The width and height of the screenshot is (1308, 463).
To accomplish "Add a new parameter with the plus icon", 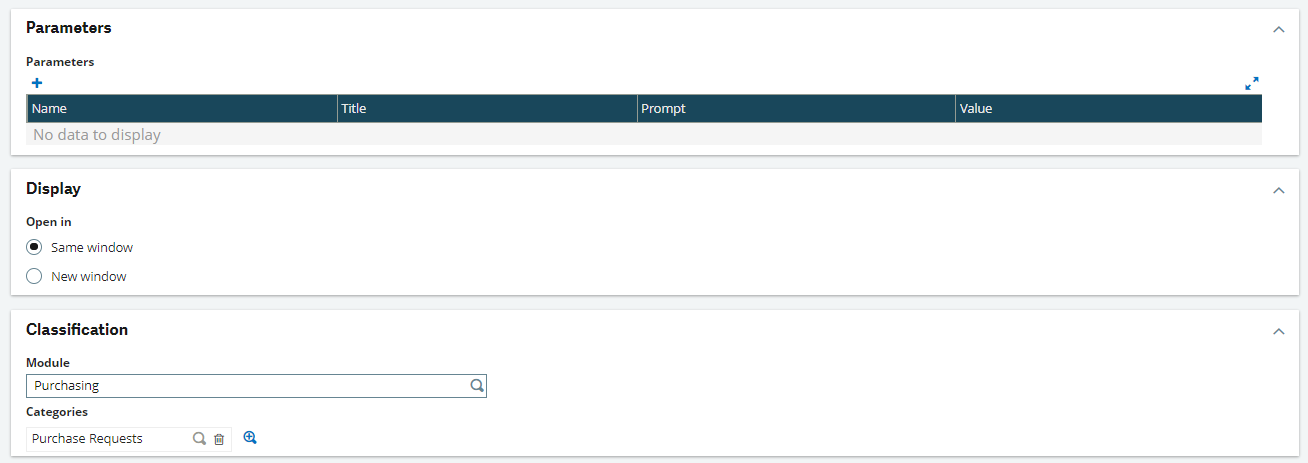I will point(37,83).
